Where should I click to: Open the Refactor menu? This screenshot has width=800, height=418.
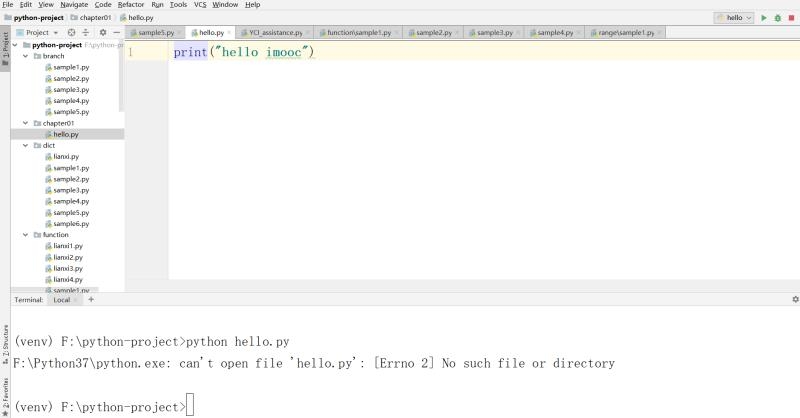131,5
